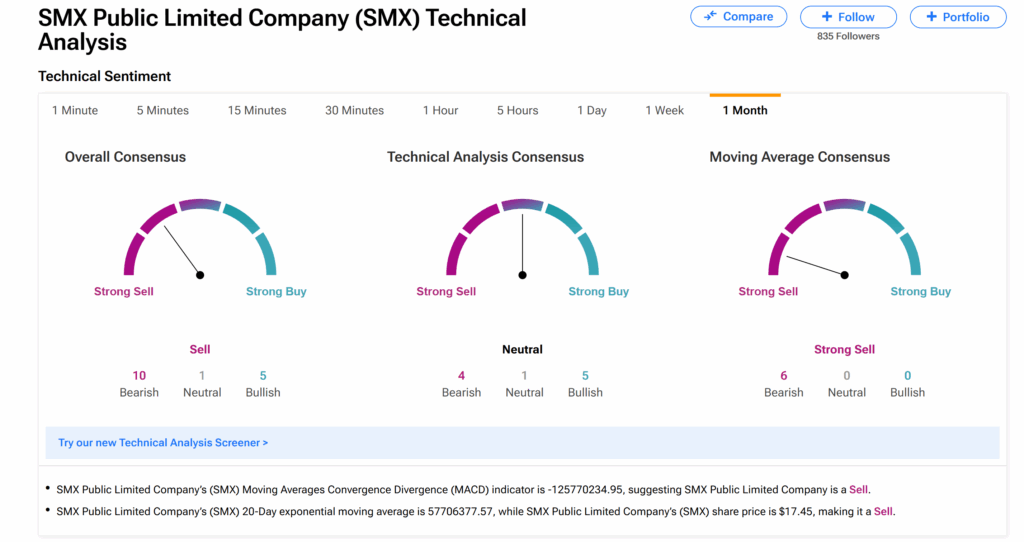Switch to the 5 Minutes tab
Screen dimensions: 1024x542
(163, 110)
